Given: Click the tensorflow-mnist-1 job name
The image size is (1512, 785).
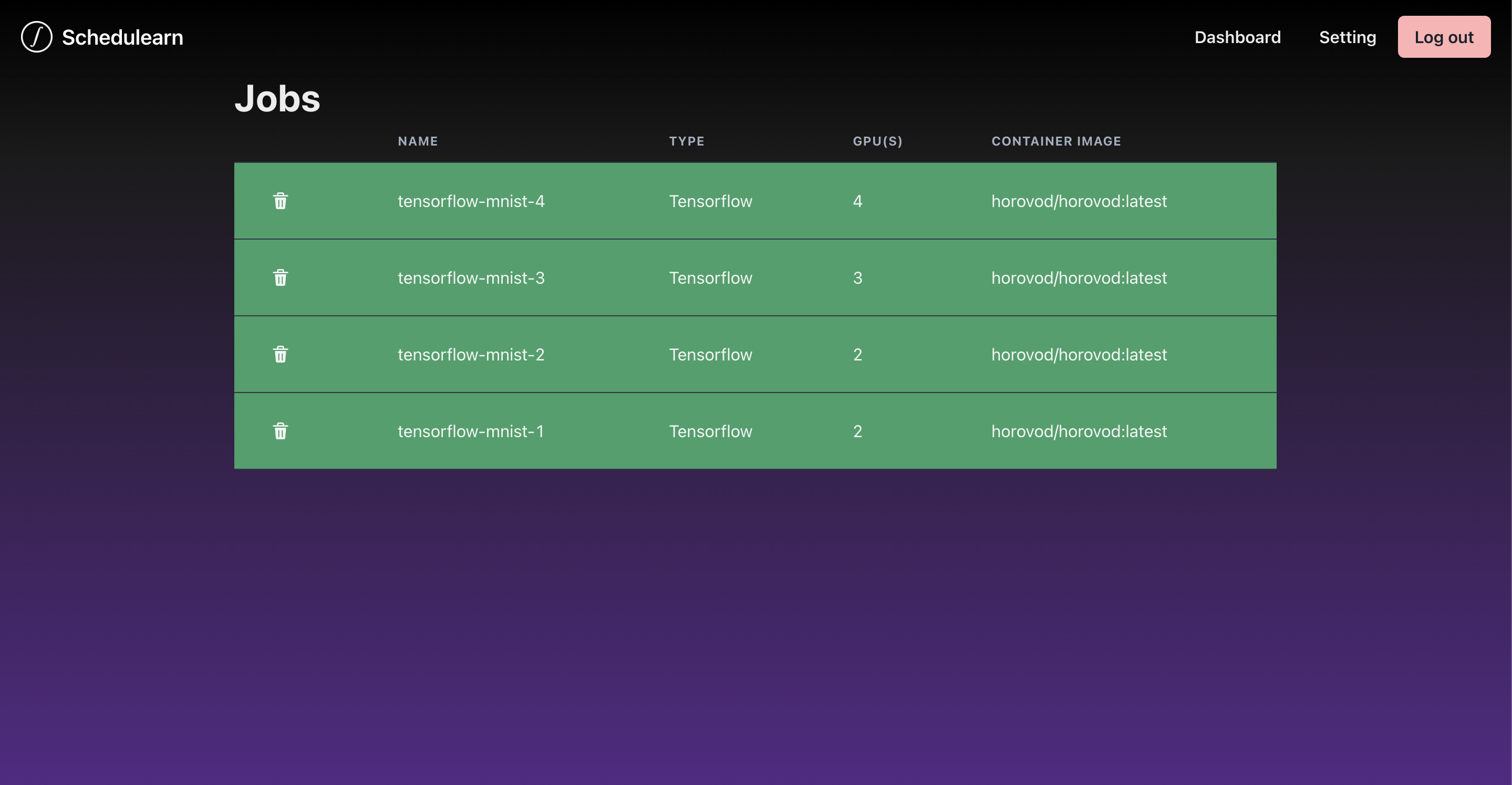Looking at the screenshot, I should 471,431.
